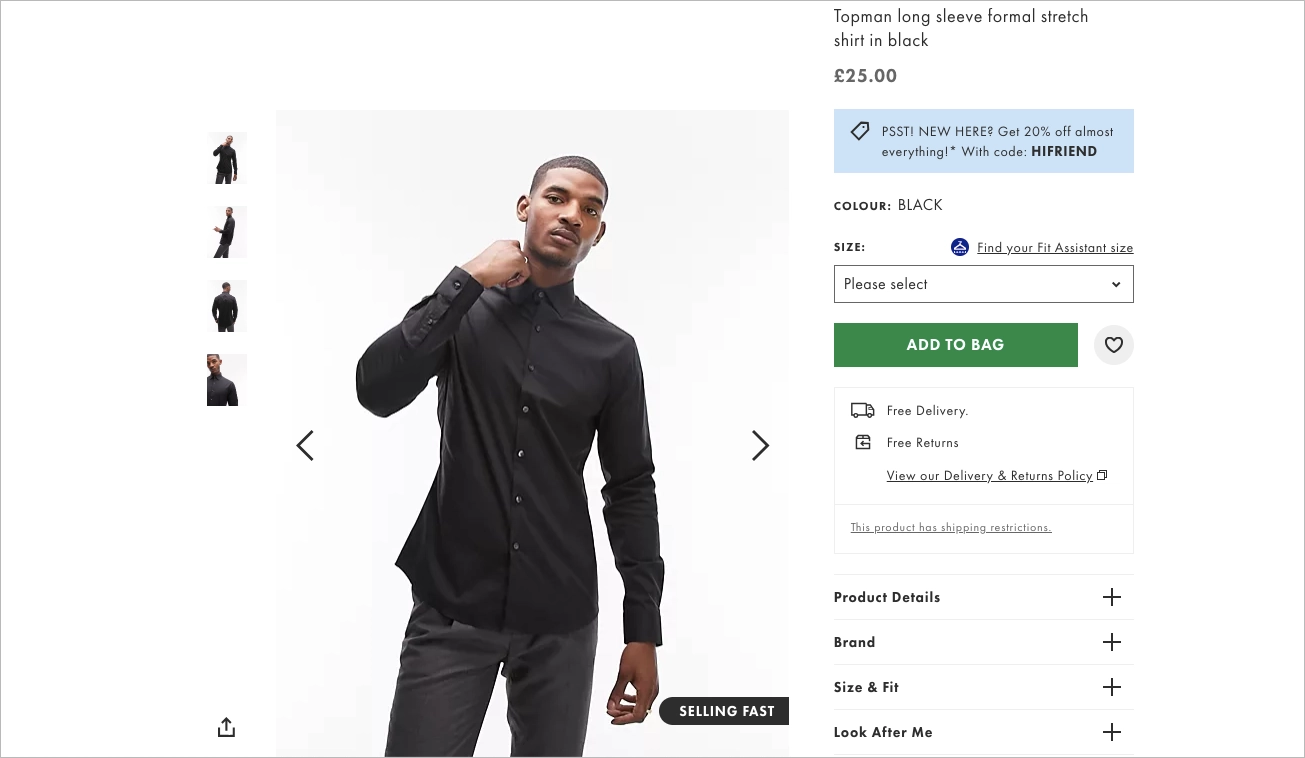Save item using the heart icon
This screenshot has width=1305, height=758.
(1113, 345)
